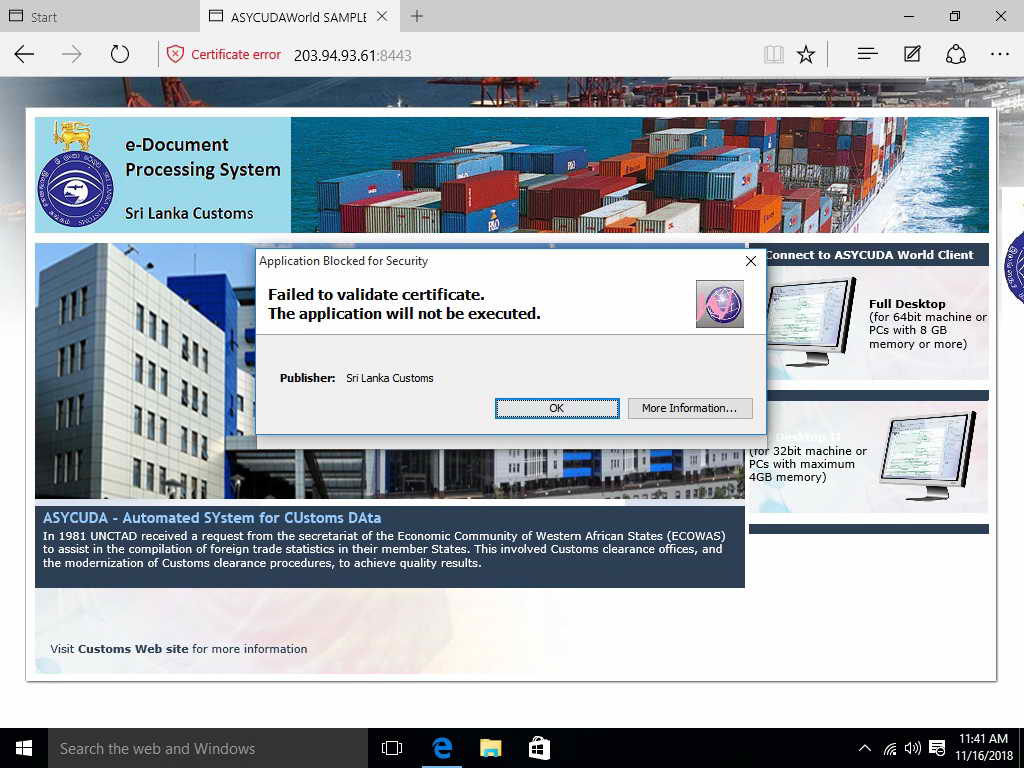
Task: Click the red Certificate error shield
Action: point(175,54)
